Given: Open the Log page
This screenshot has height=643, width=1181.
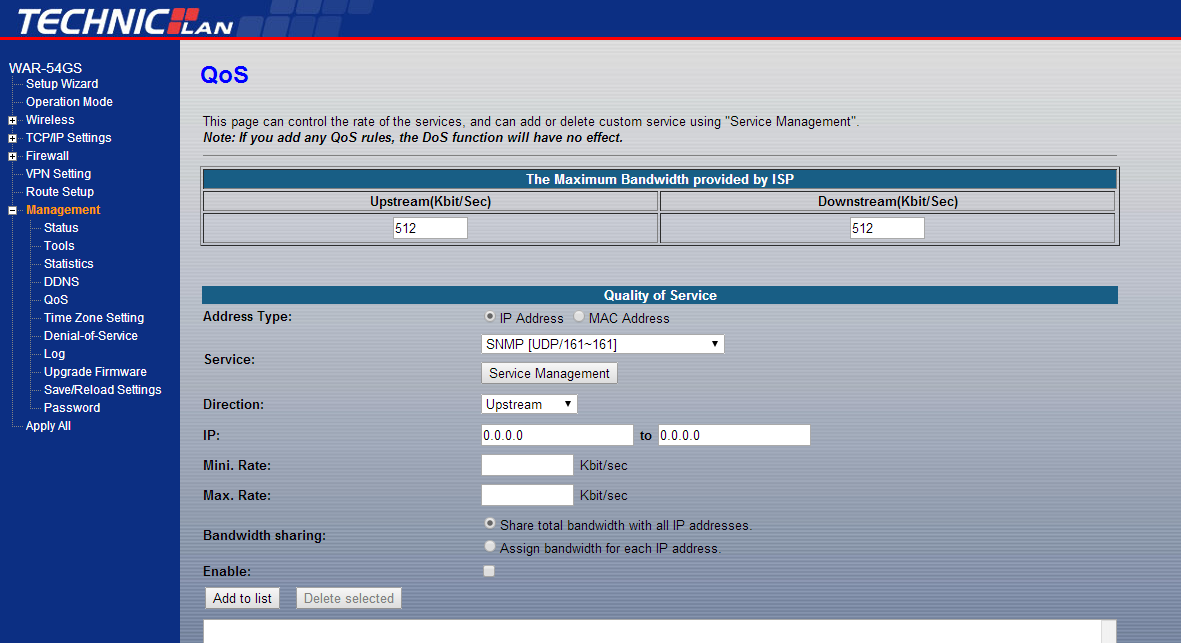Looking at the screenshot, I should coord(54,355).
